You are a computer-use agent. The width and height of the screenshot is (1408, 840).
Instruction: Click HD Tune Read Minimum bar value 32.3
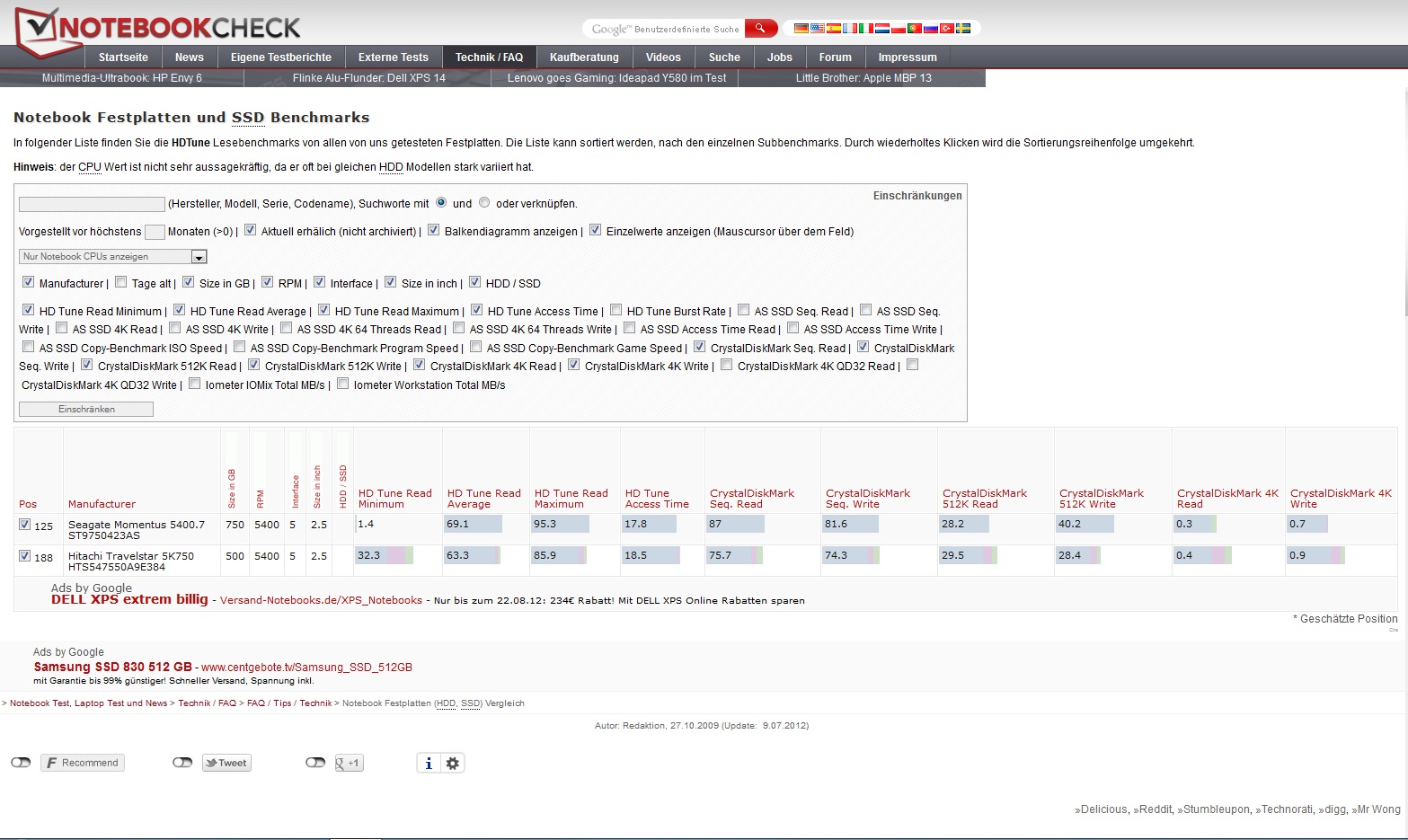coord(385,555)
